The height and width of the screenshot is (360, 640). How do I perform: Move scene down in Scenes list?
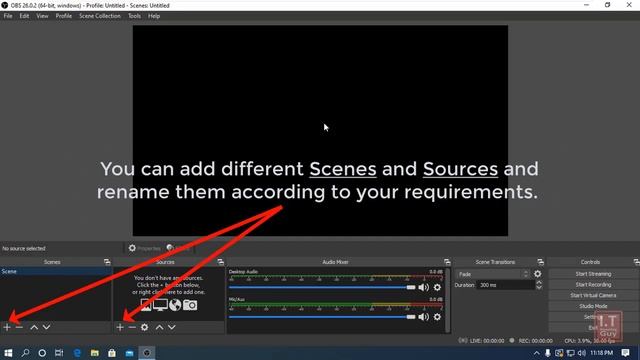(47, 327)
